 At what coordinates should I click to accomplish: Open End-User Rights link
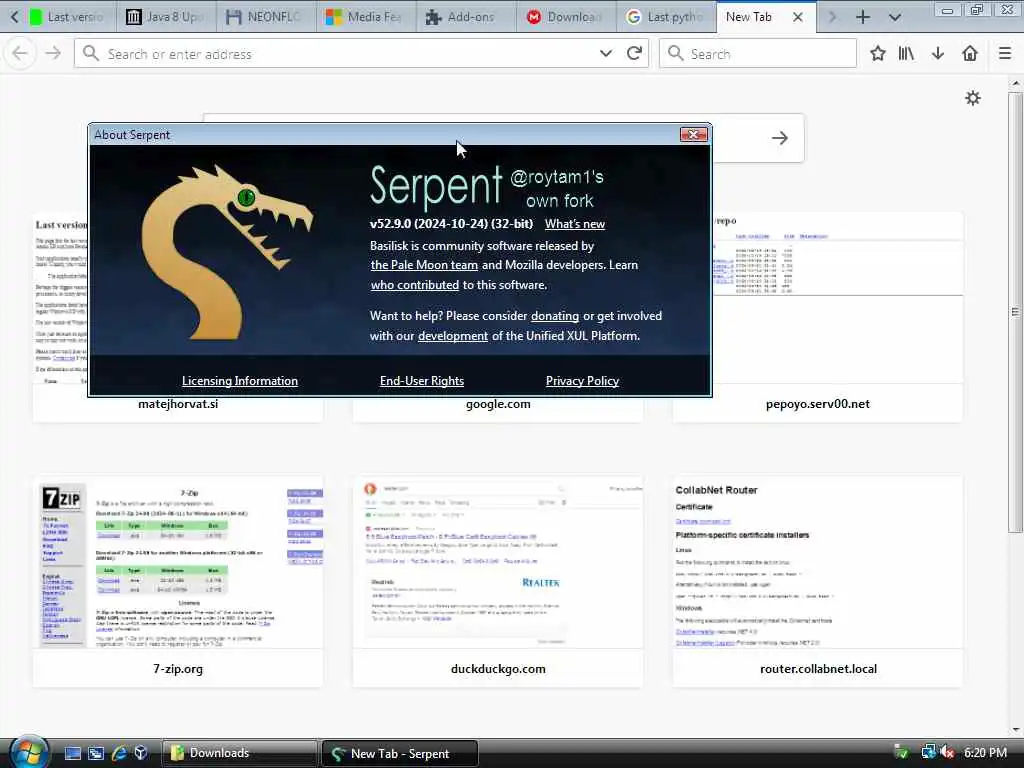[x=422, y=381]
